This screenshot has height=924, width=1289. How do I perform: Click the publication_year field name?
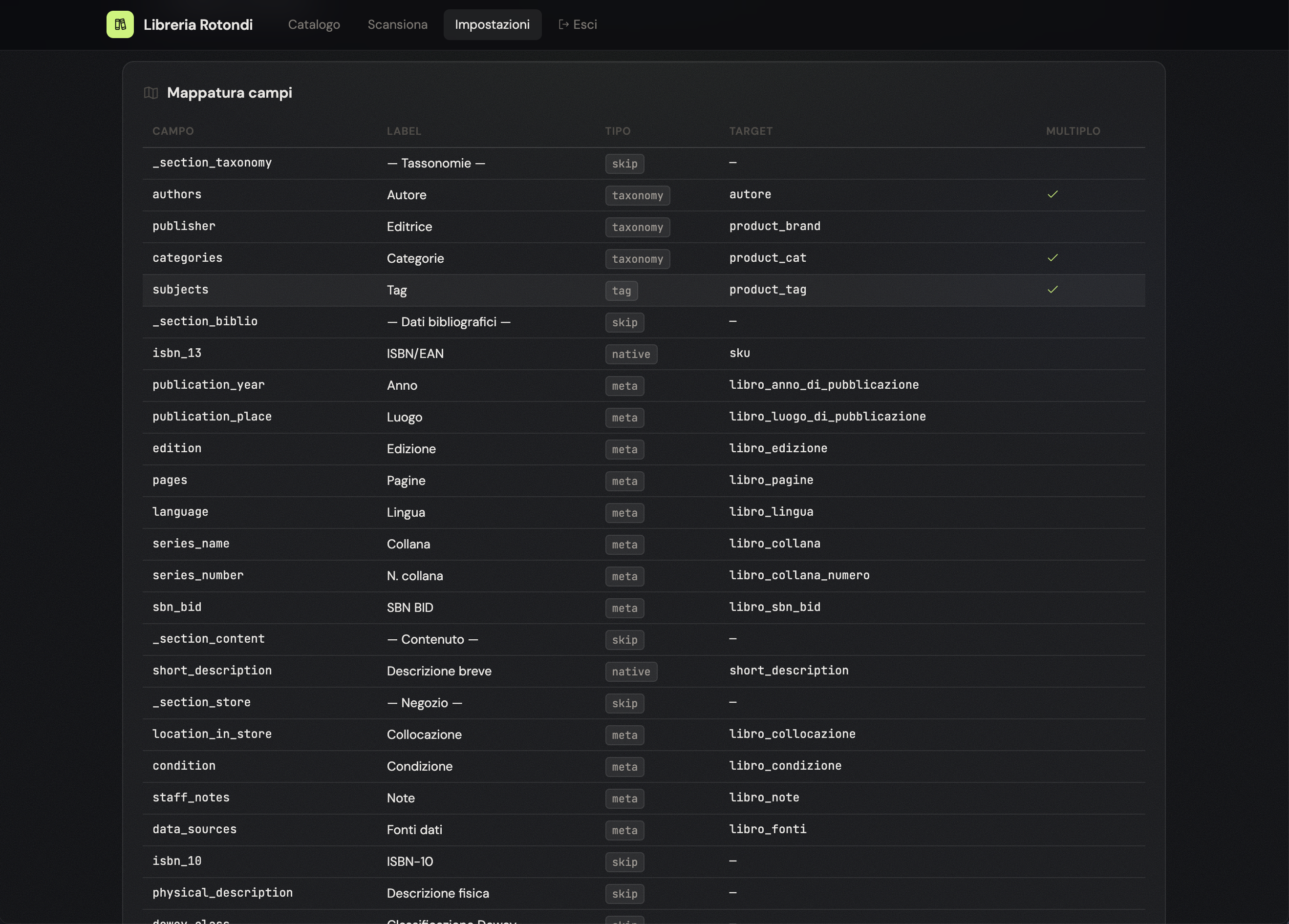coord(208,385)
